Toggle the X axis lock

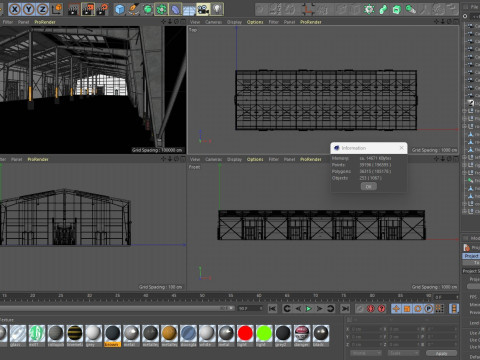[15, 9]
